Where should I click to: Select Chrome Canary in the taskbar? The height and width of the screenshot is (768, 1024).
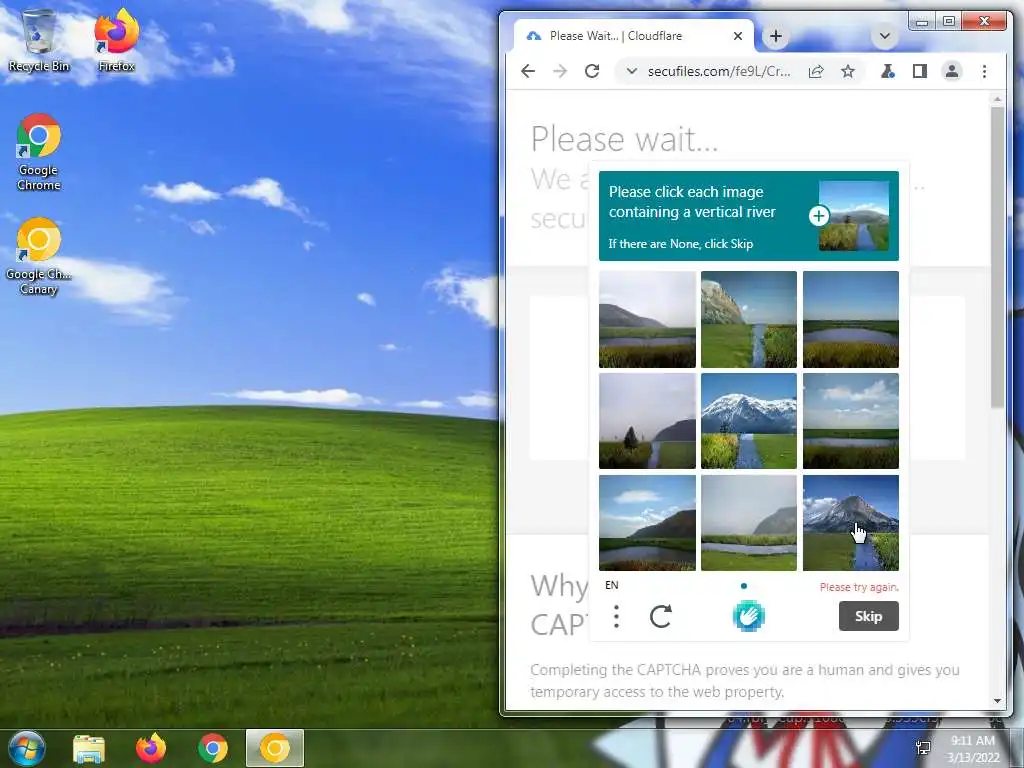click(275, 748)
